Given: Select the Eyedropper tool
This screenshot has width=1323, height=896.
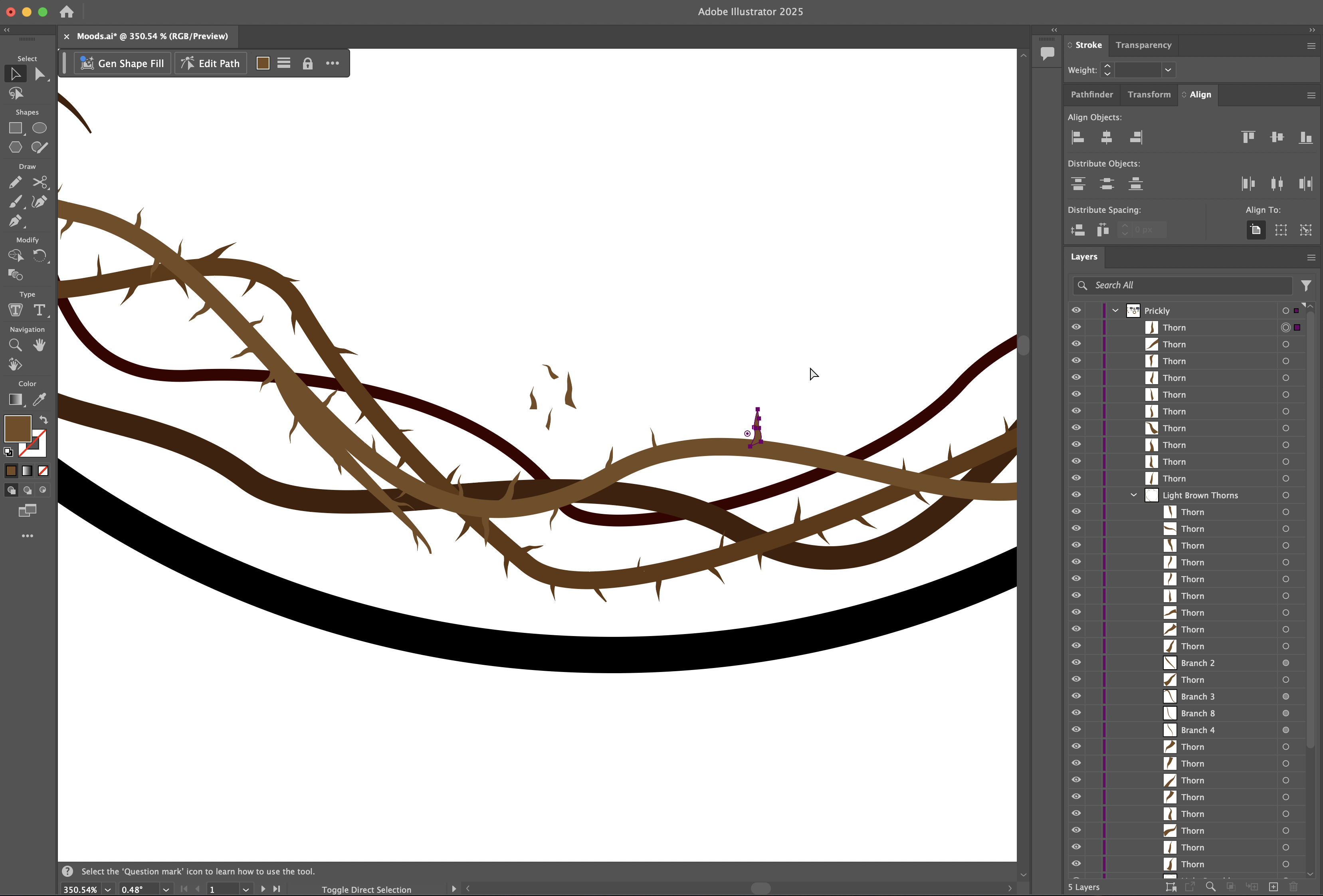Looking at the screenshot, I should [39, 400].
